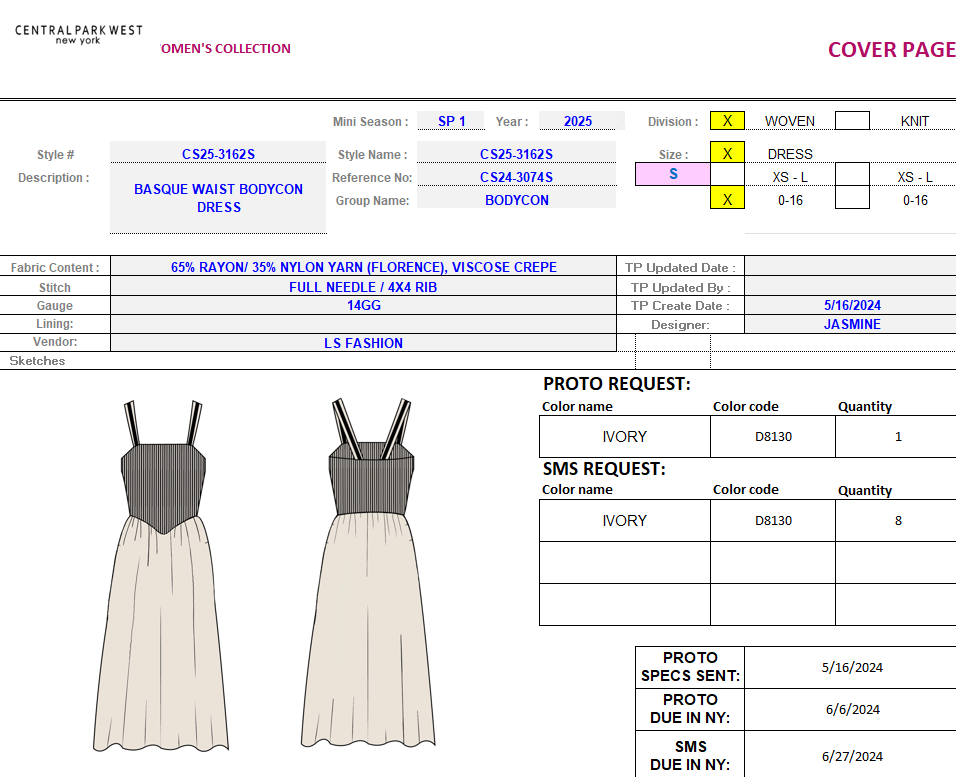Screen dimensions: 956x777
Task: Select TP Create Date 5/16/2024
Action: pos(851,305)
